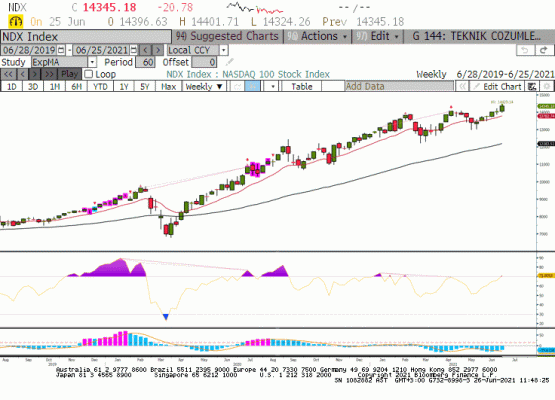This screenshot has width=555, height=400.
Task: Select the 5Y range tab
Action: click(145, 86)
